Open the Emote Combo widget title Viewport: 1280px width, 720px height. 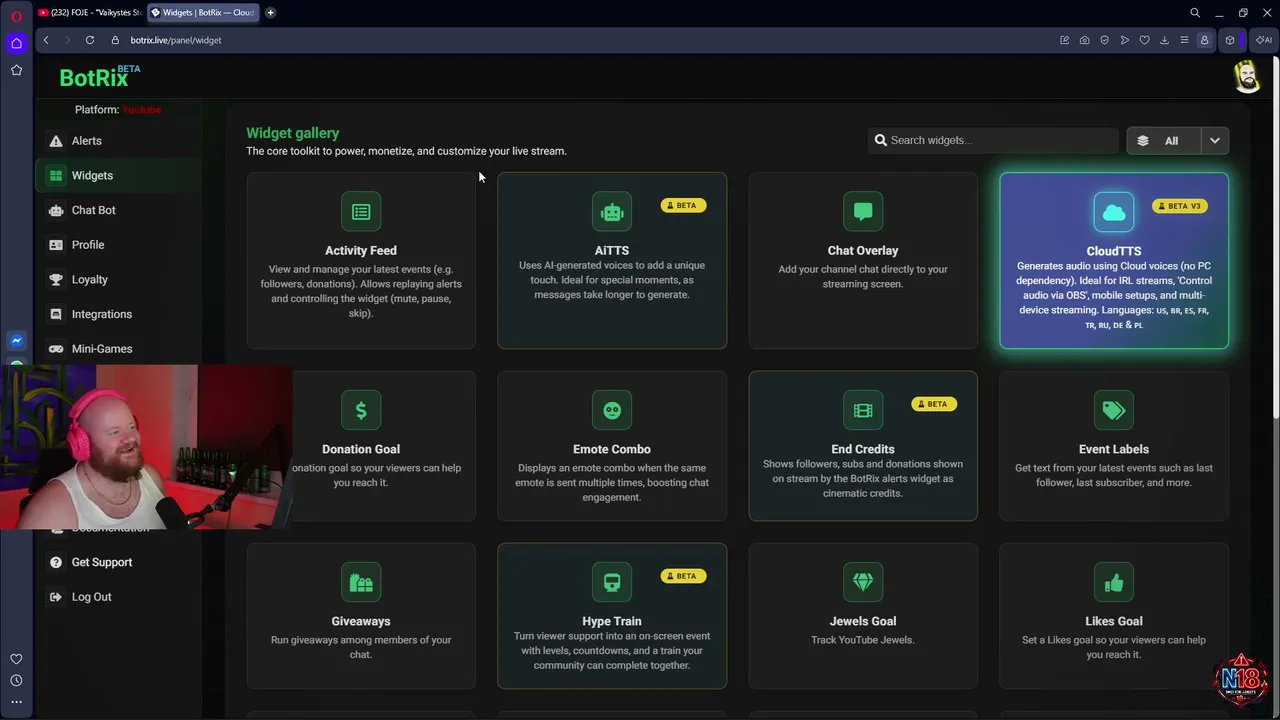point(612,450)
